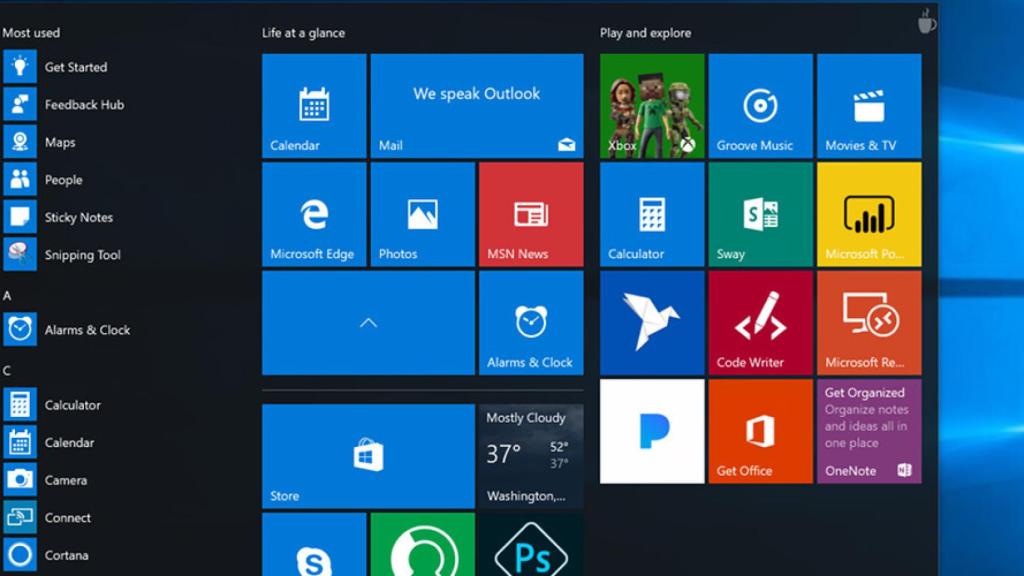Launch Groove Music
Image resolution: width=1024 pixels, height=576 pixels.
(x=760, y=106)
